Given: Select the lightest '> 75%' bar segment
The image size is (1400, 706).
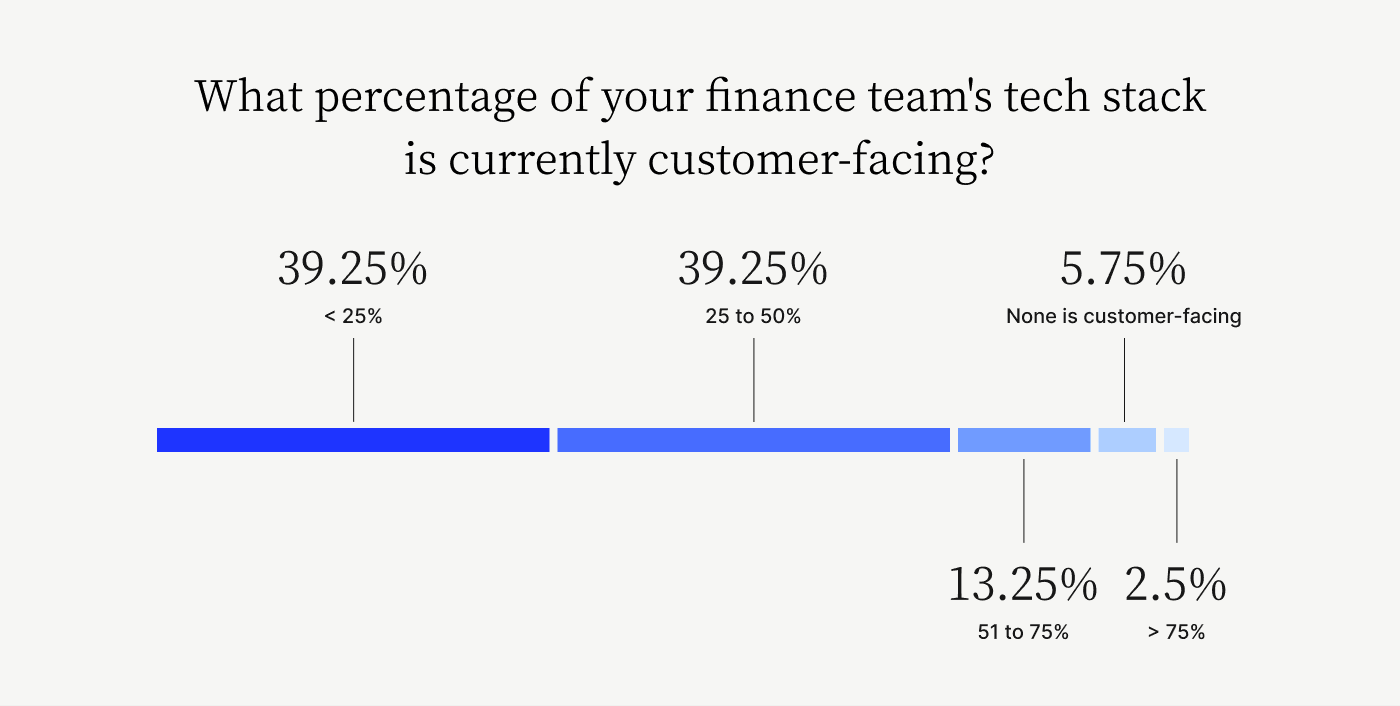Looking at the screenshot, I should coord(1176,440).
